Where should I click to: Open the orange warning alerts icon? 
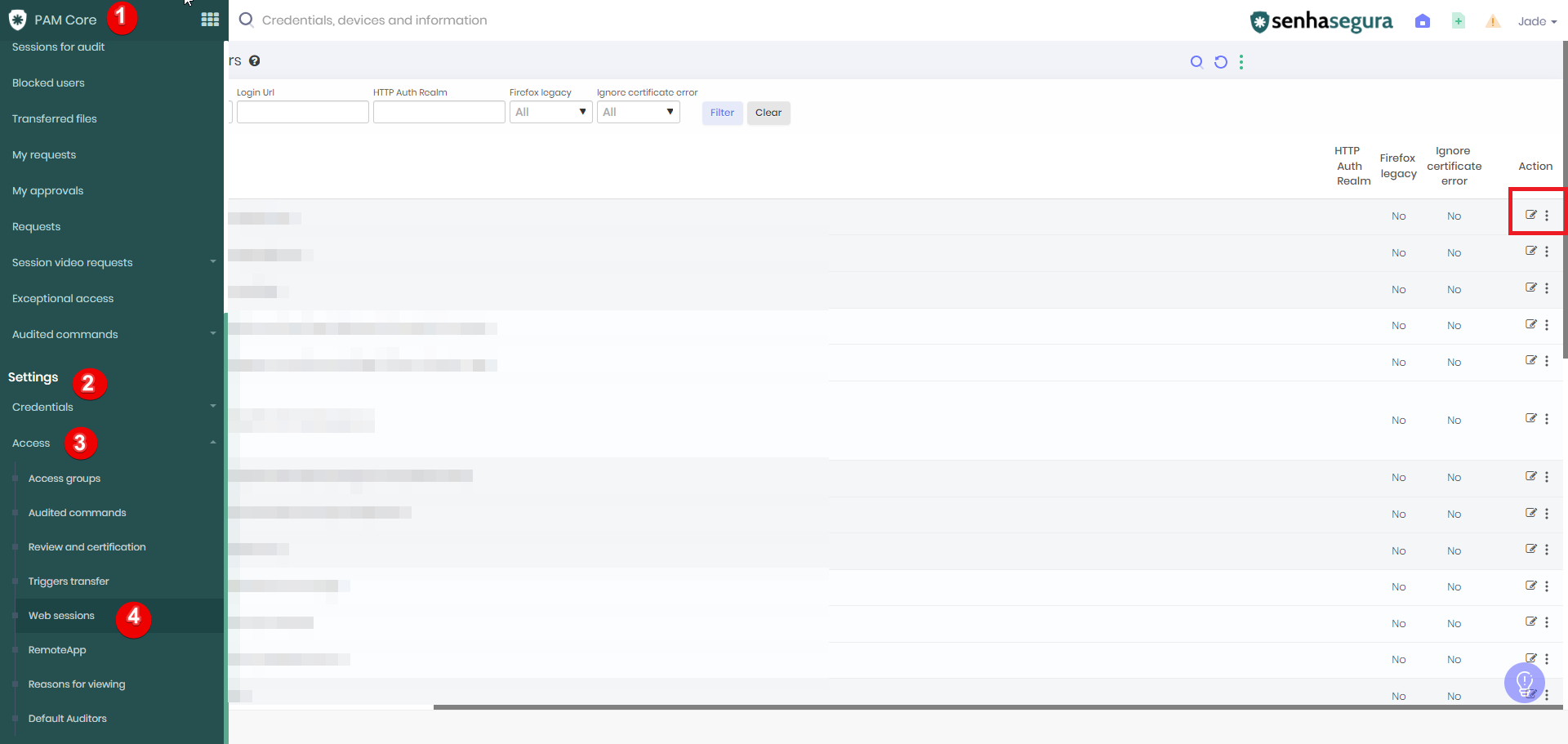1493,21
